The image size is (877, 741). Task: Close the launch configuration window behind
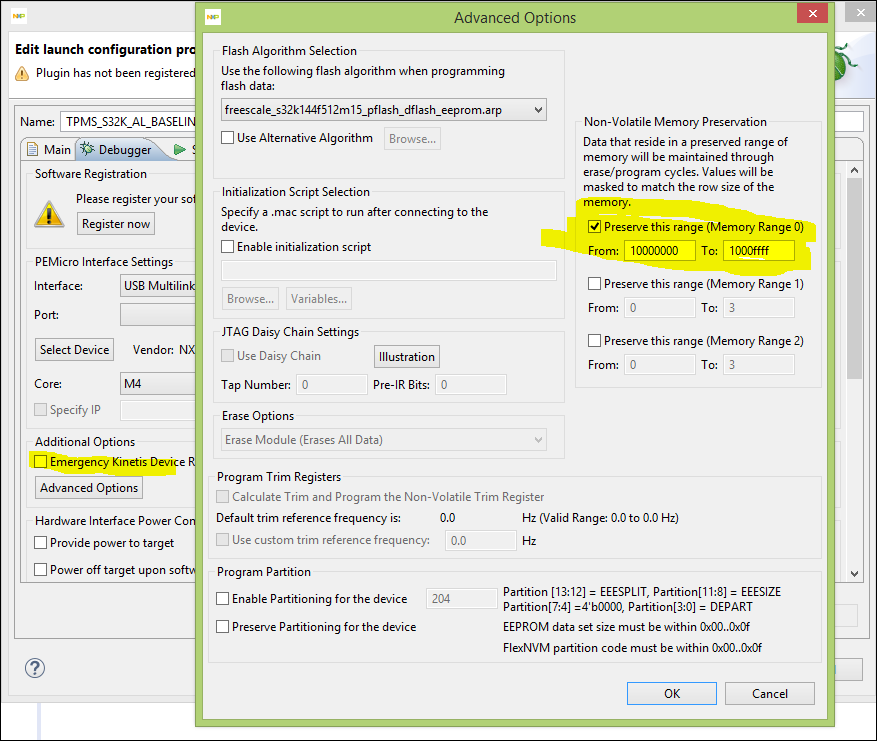pyautogui.click(x=861, y=12)
